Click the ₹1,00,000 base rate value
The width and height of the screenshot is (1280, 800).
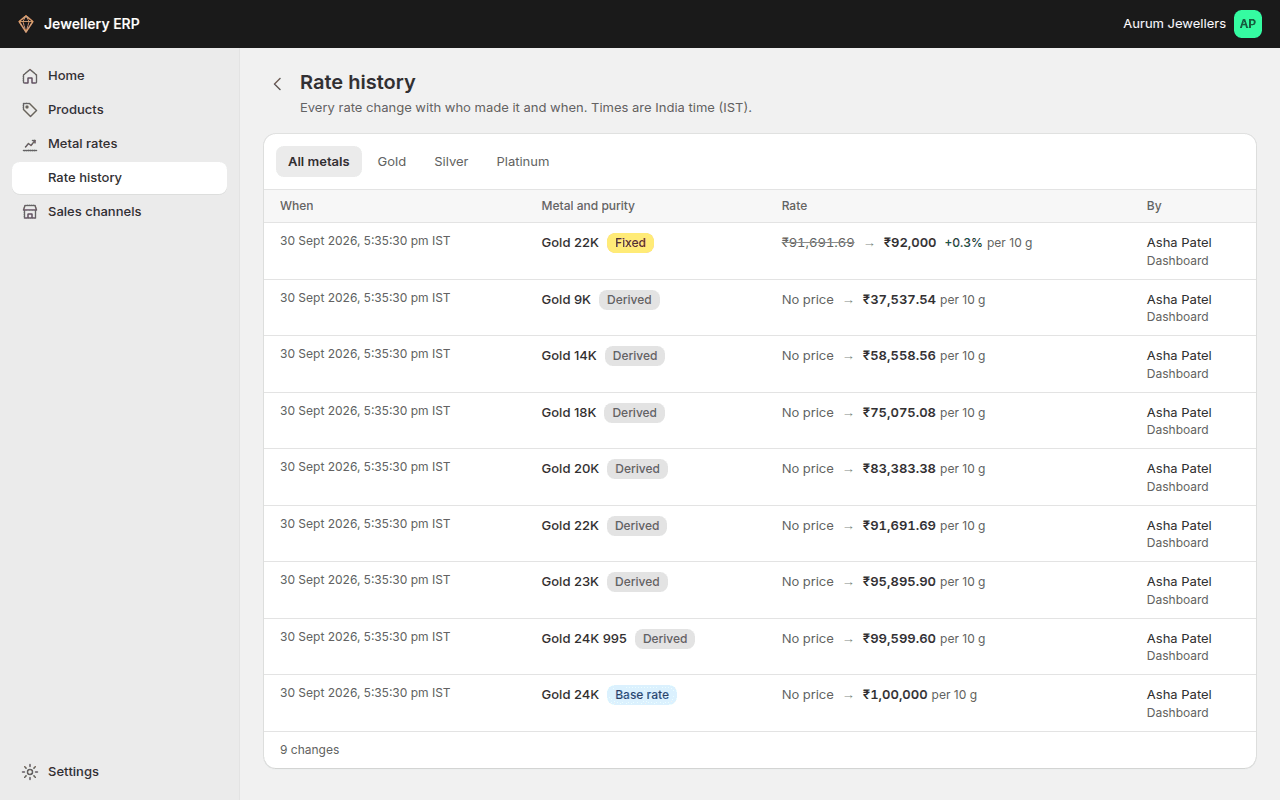(896, 695)
